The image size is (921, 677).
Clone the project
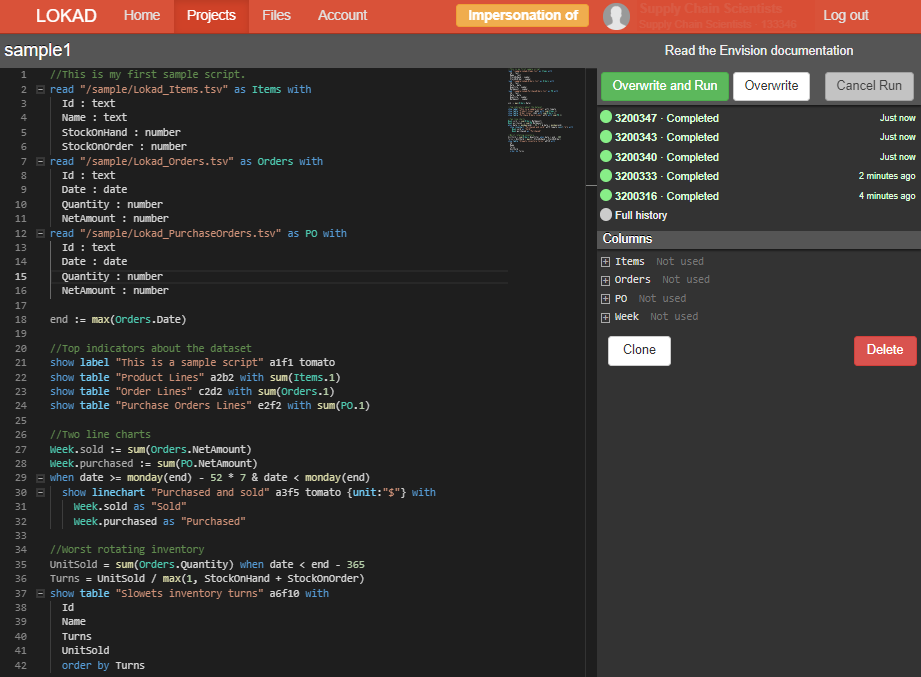(x=639, y=351)
